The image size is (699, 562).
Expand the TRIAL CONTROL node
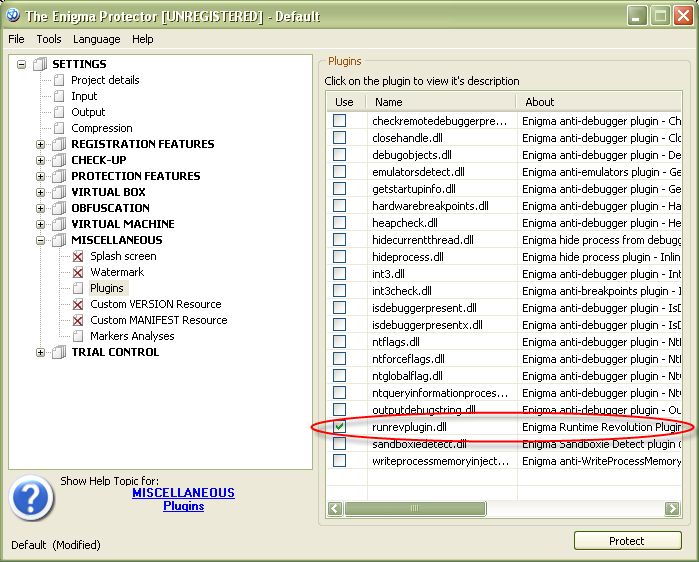click(x=40, y=353)
